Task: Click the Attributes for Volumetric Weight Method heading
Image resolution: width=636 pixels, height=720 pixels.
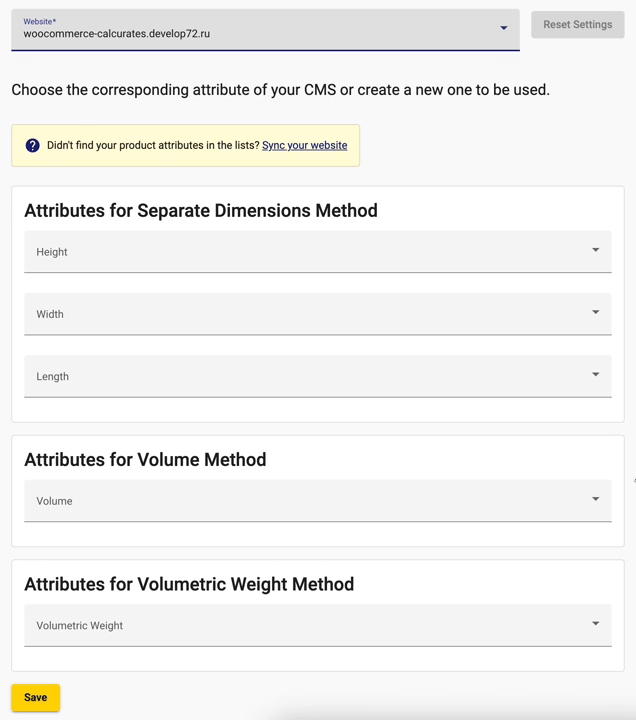Action: coord(189,584)
